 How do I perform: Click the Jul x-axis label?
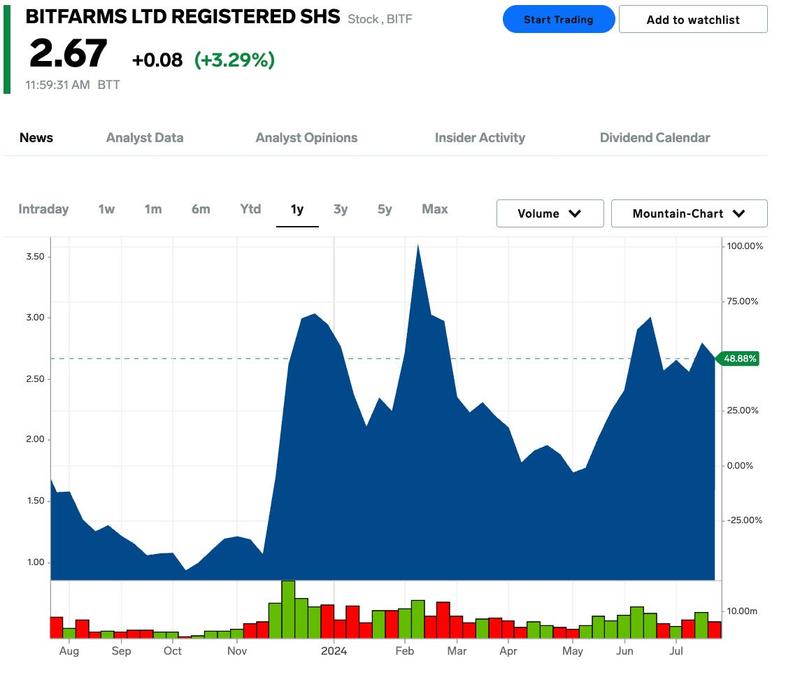coord(676,651)
